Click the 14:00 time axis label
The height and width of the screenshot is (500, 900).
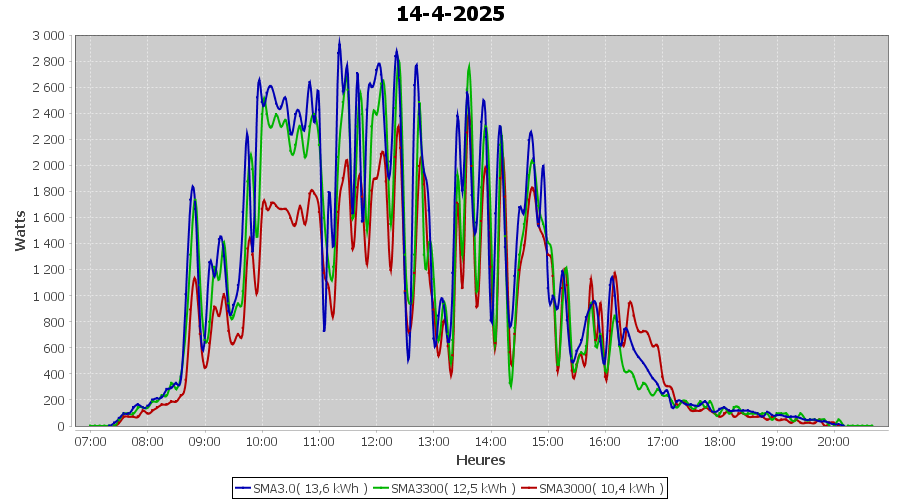pos(491,441)
